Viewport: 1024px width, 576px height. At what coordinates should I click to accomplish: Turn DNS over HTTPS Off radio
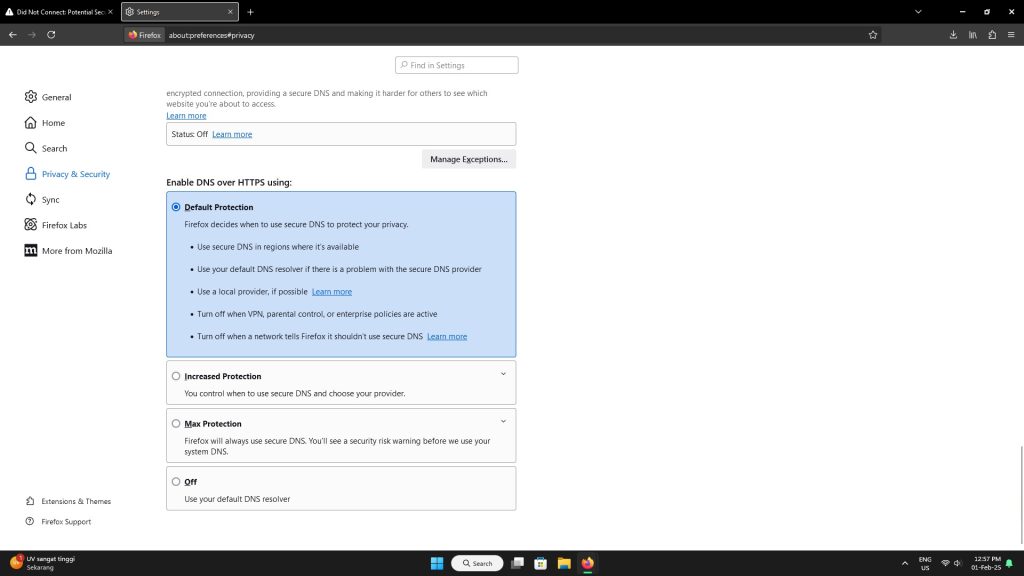click(176, 481)
